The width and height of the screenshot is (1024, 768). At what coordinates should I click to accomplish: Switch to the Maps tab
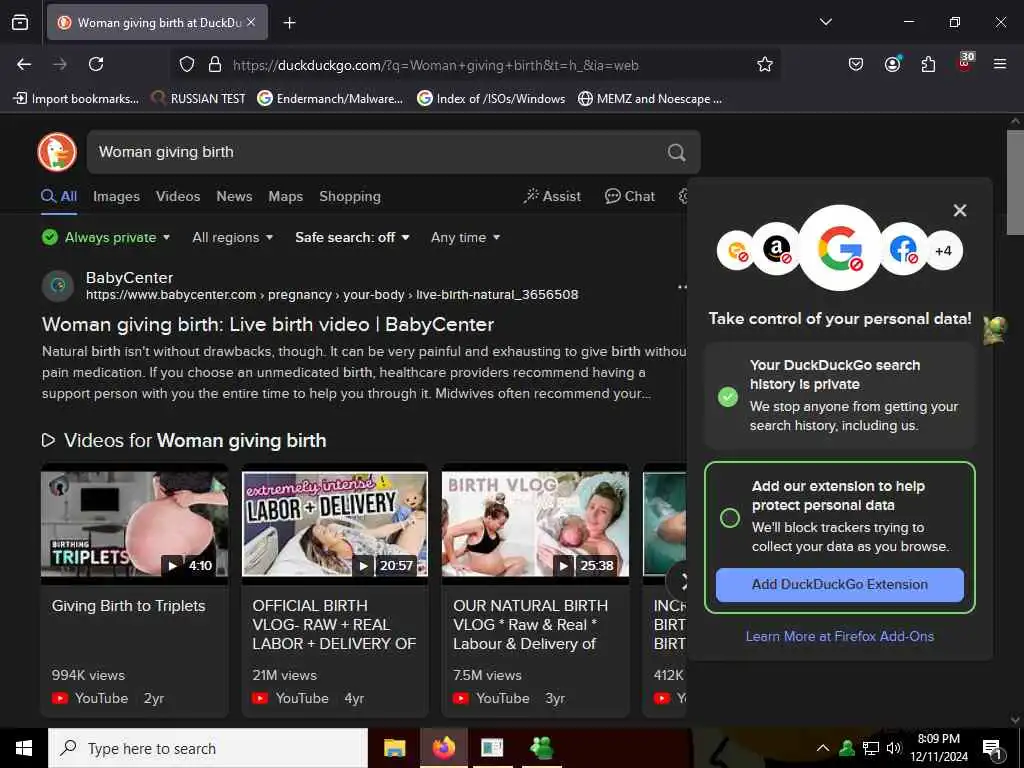[285, 196]
